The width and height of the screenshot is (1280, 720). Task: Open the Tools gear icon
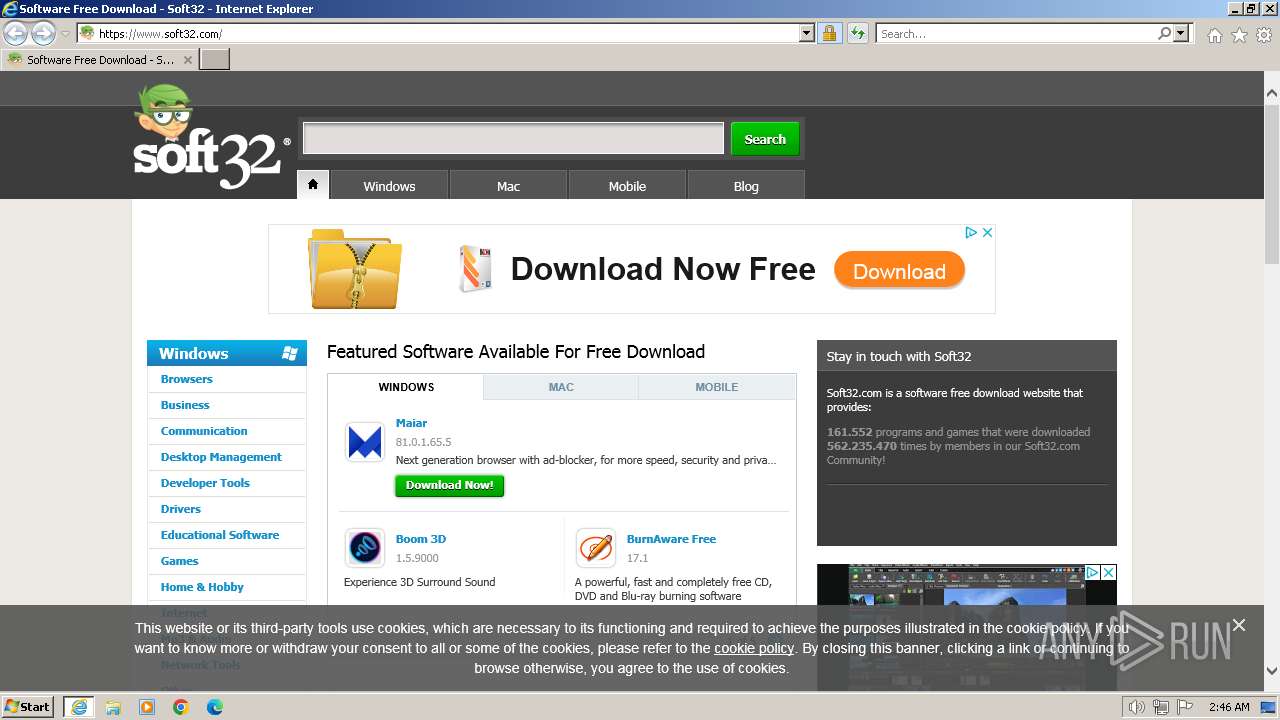tap(1264, 35)
